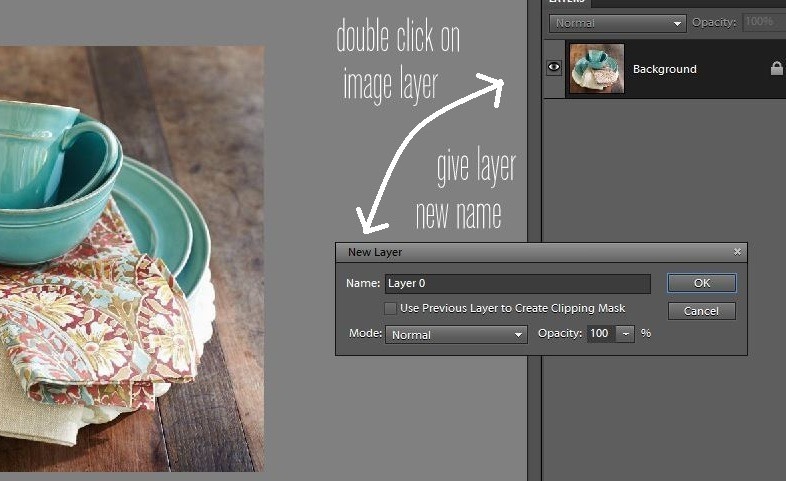Open the Opacity slider arrow in dialog

click(x=626, y=334)
